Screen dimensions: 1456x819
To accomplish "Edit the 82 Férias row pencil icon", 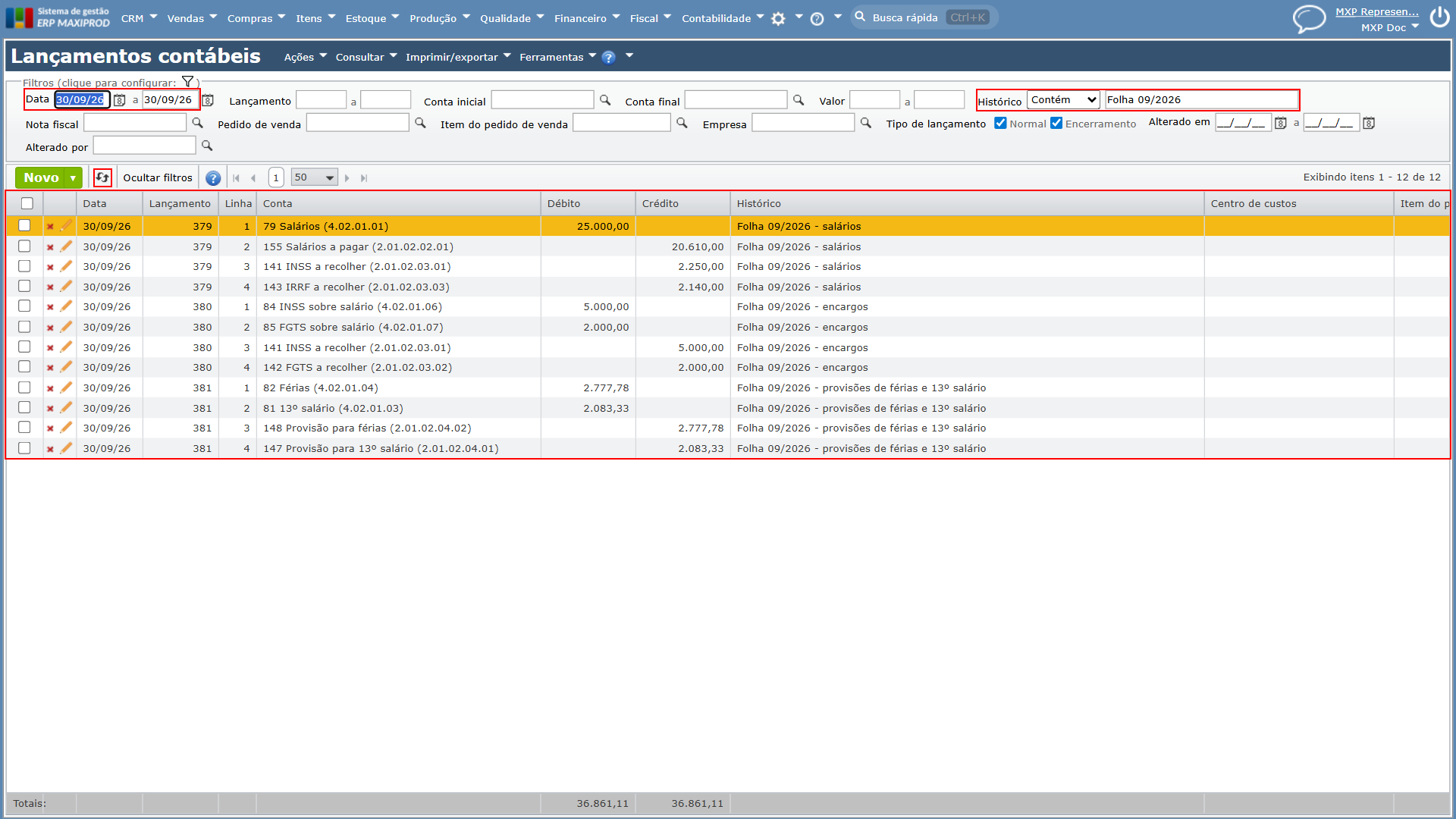I will pyautogui.click(x=66, y=388).
